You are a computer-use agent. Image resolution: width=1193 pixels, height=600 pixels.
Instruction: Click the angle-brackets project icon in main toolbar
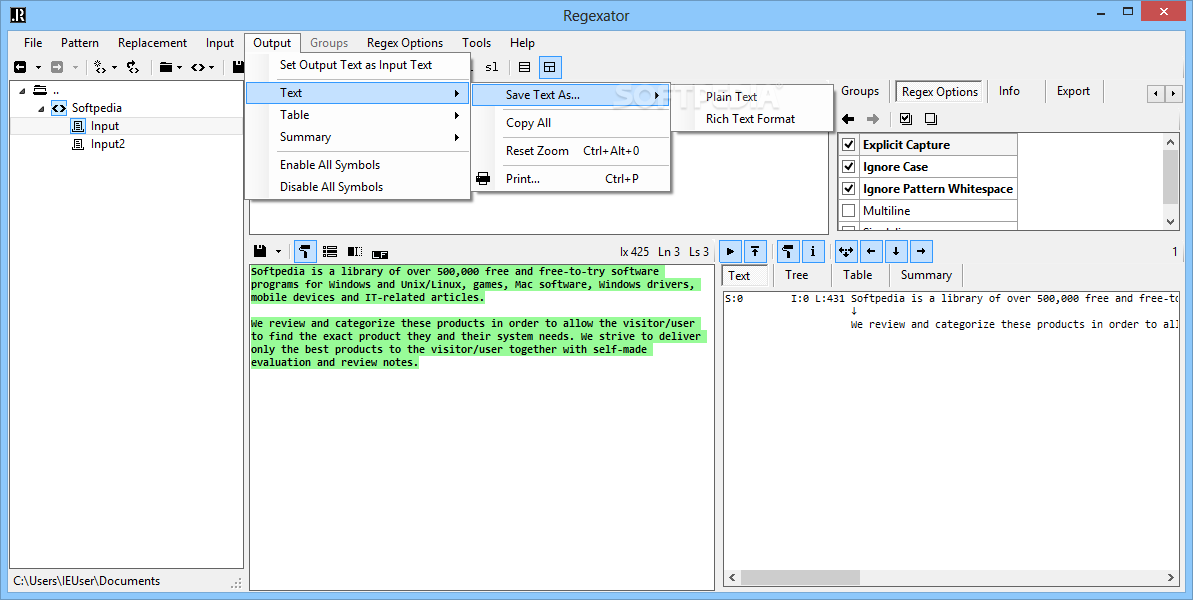tap(198, 67)
